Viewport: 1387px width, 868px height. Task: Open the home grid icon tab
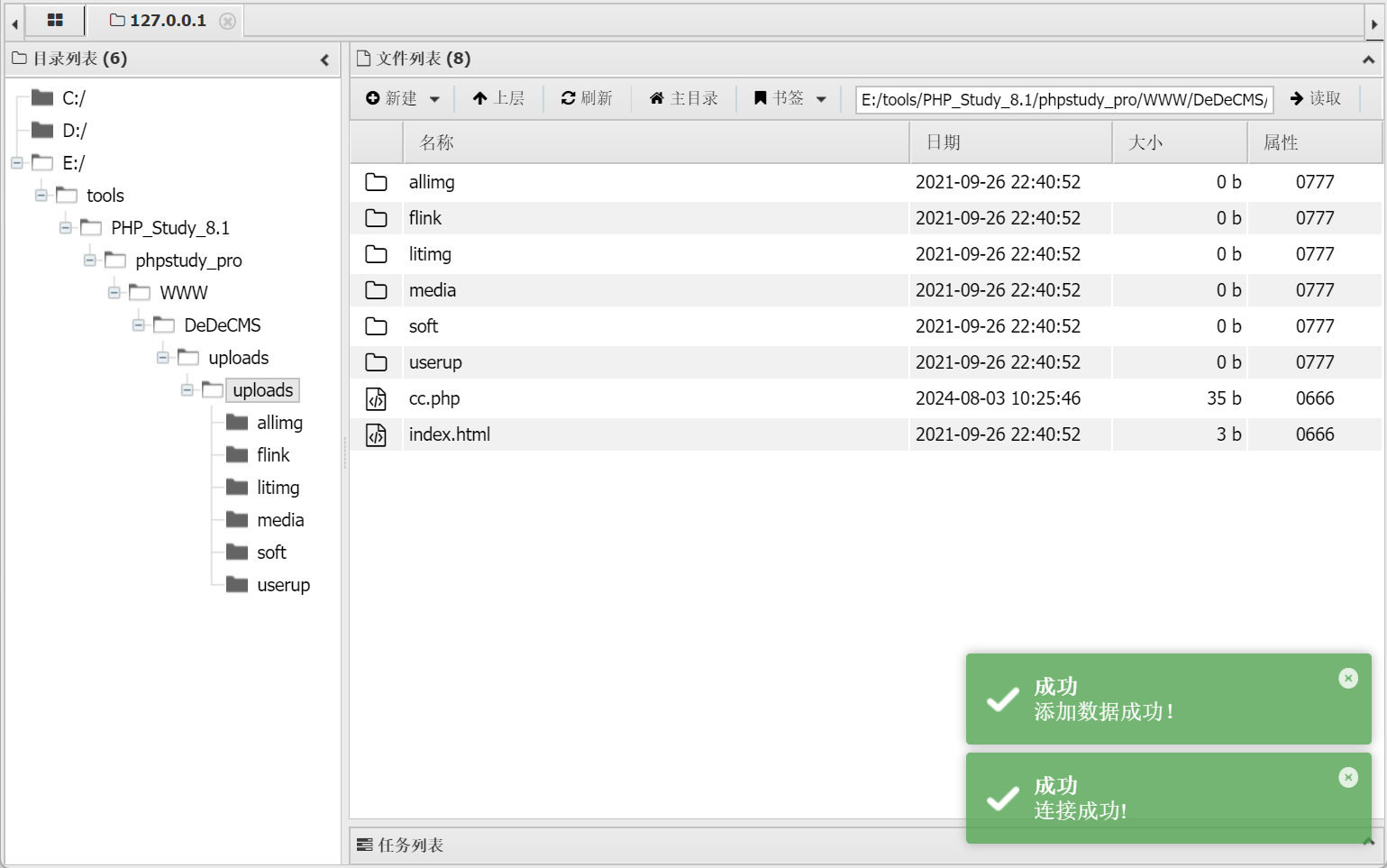point(55,20)
